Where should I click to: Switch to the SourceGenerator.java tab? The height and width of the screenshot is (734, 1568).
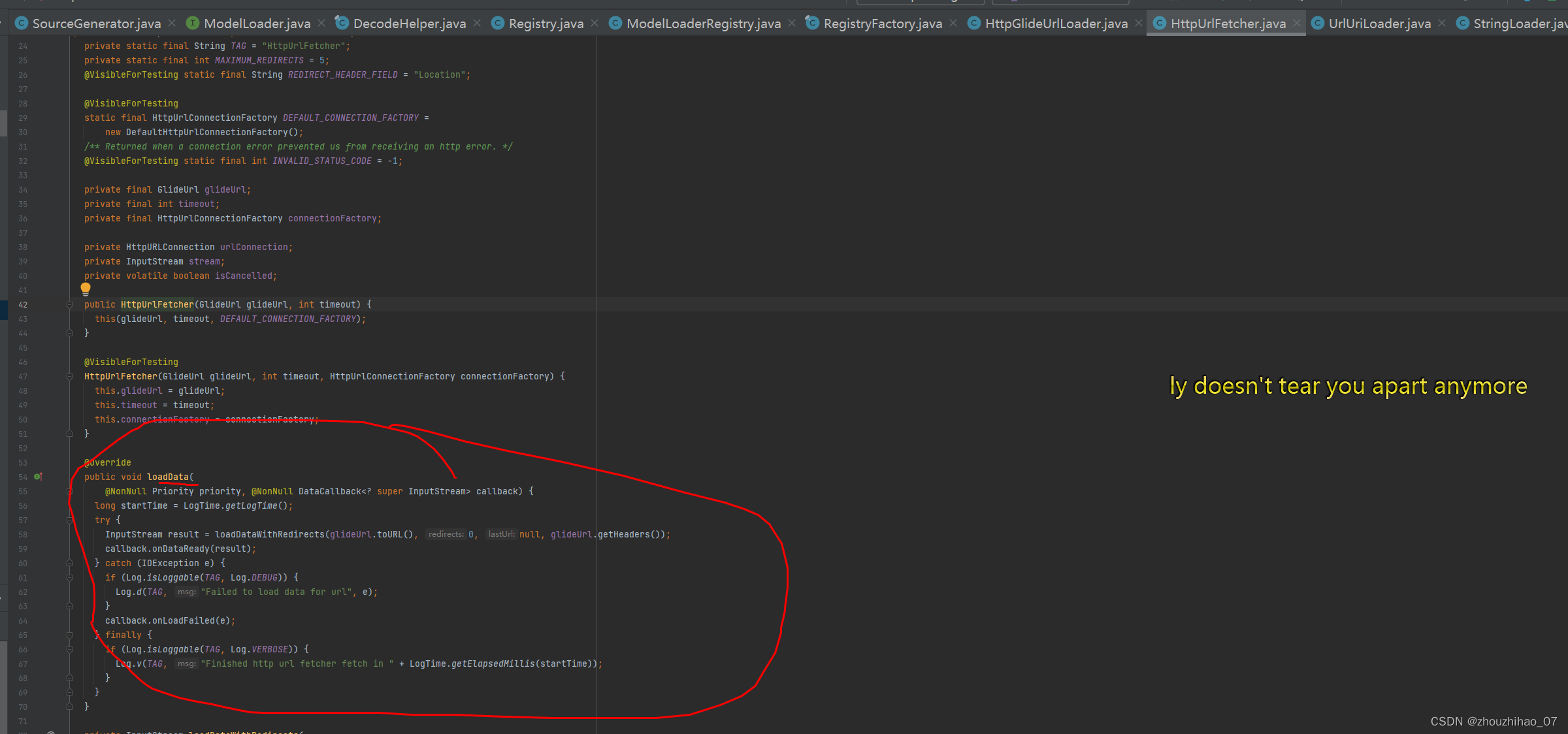coord(96,24)
